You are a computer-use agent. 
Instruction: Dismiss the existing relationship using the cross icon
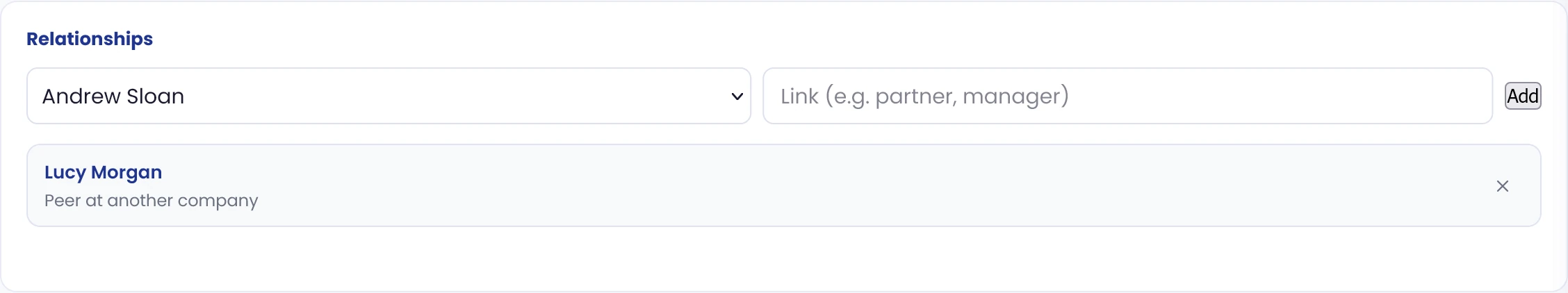click(x=1502, y=186)
